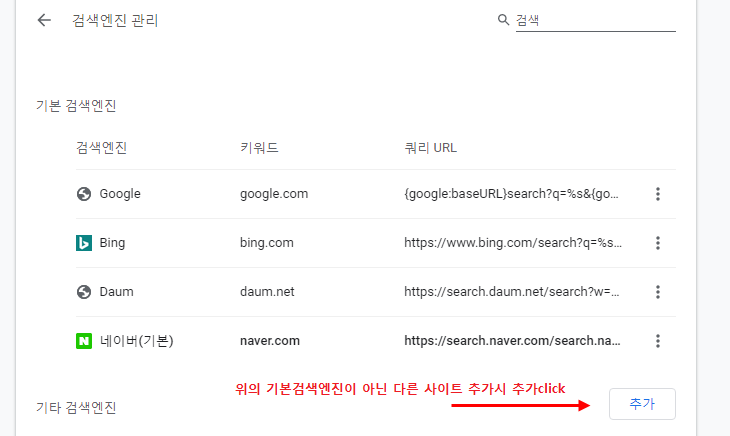Click the naver.com keyword cell

click(270, 341)
